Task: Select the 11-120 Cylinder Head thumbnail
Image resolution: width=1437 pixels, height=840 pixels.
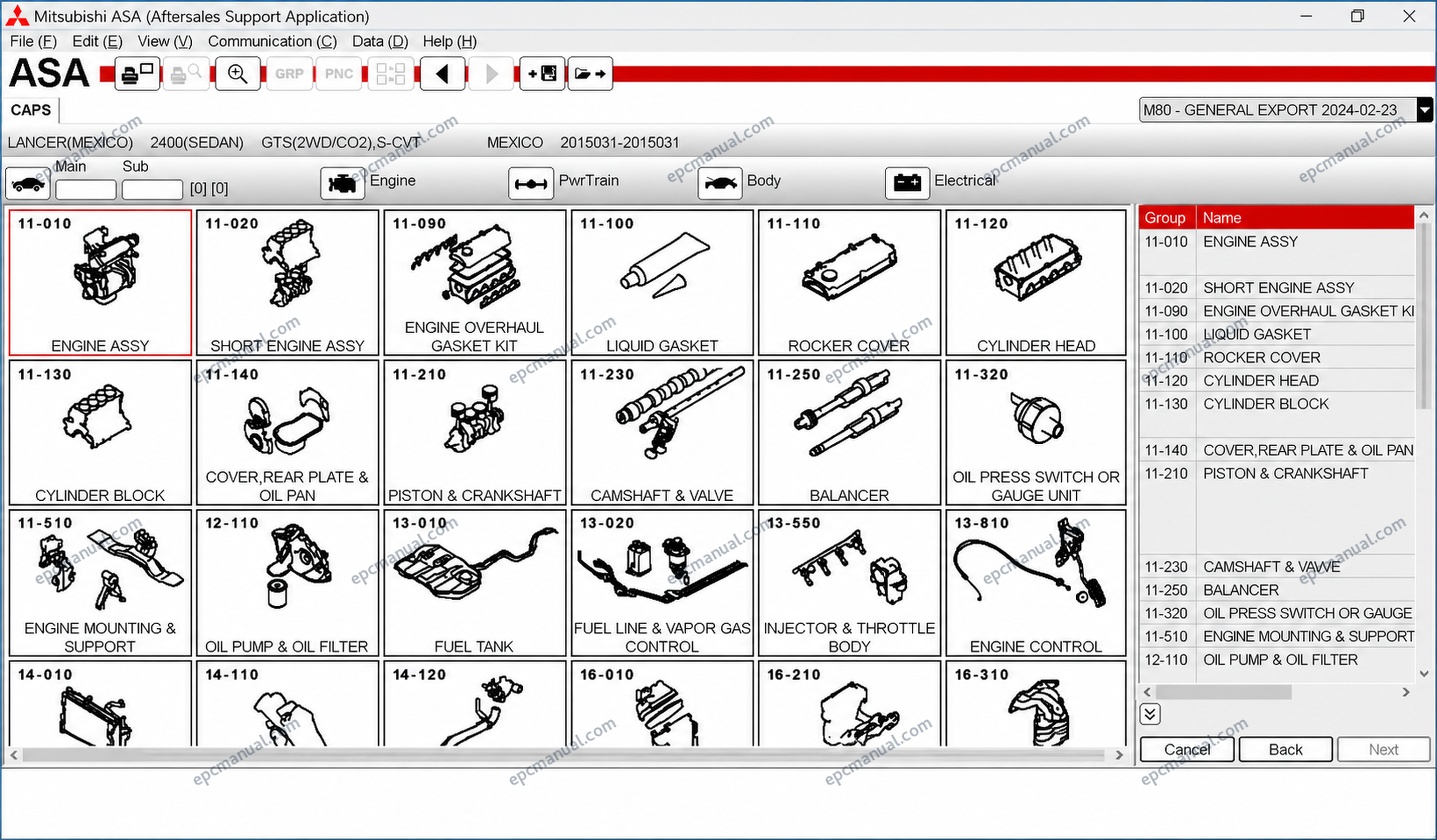Action: click(x=1036, y=283)
